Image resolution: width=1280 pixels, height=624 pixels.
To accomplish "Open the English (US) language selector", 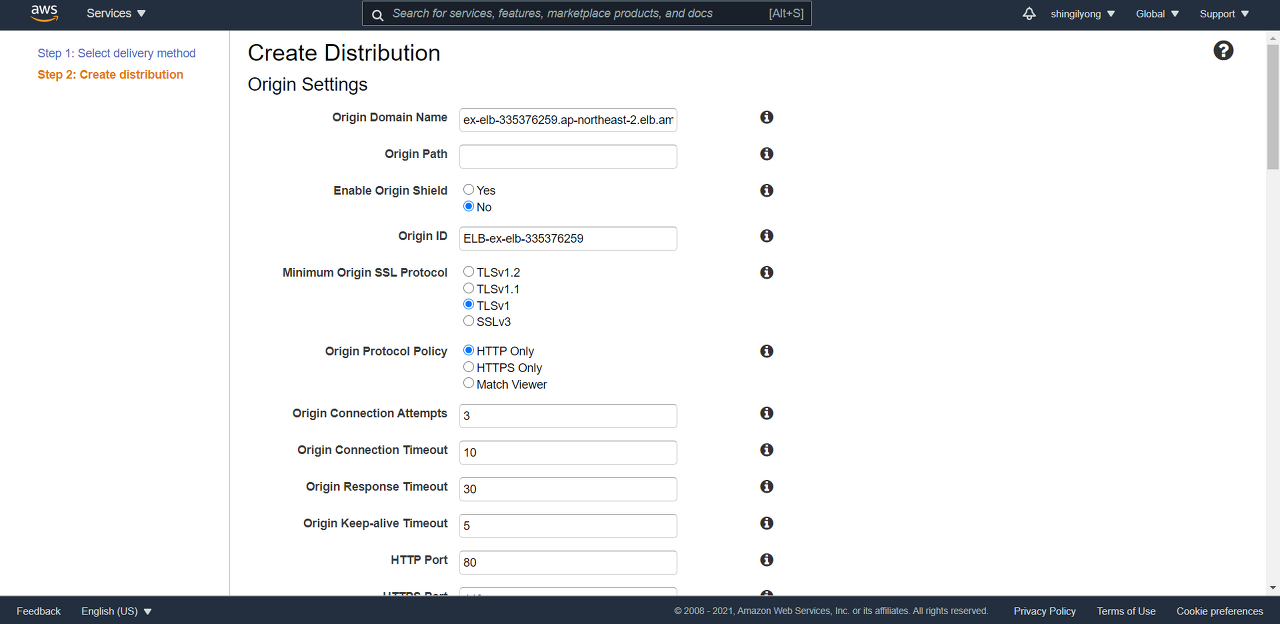I will pyautogui.click(x=117, y=611).
